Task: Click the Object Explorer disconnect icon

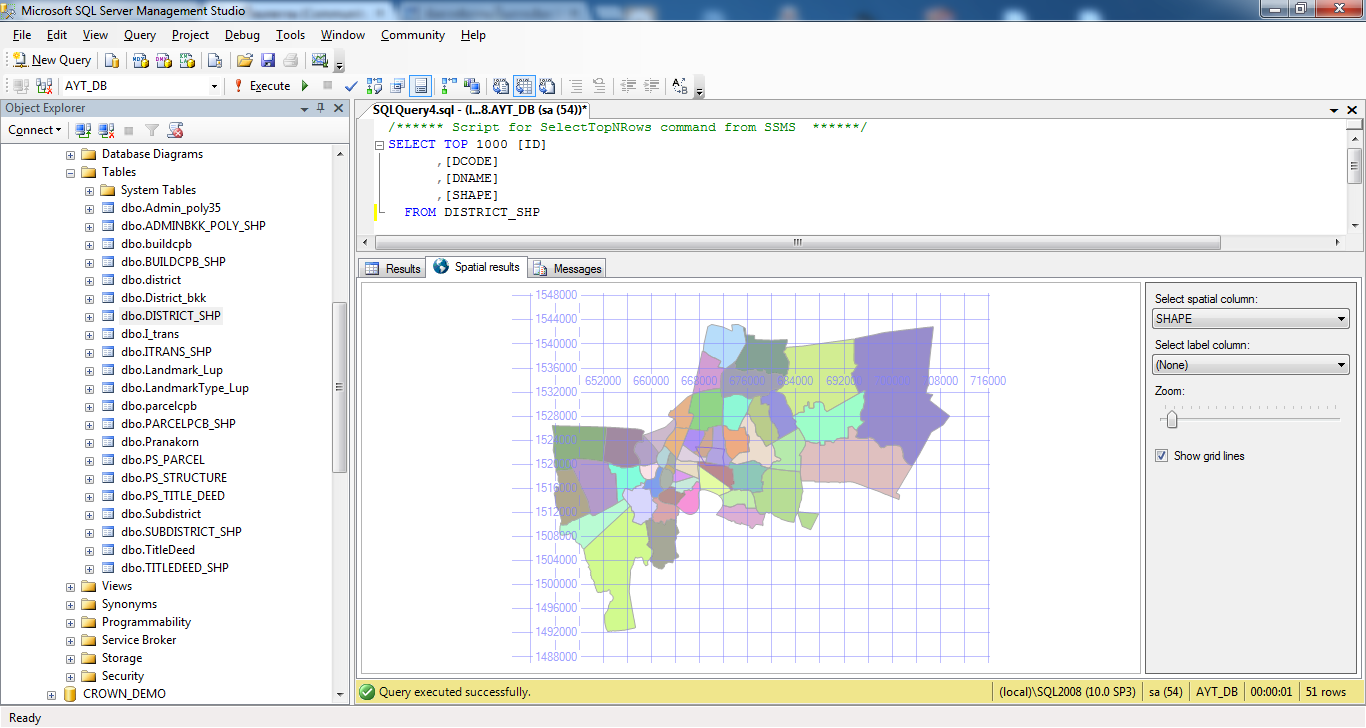Action: (106, 130)
